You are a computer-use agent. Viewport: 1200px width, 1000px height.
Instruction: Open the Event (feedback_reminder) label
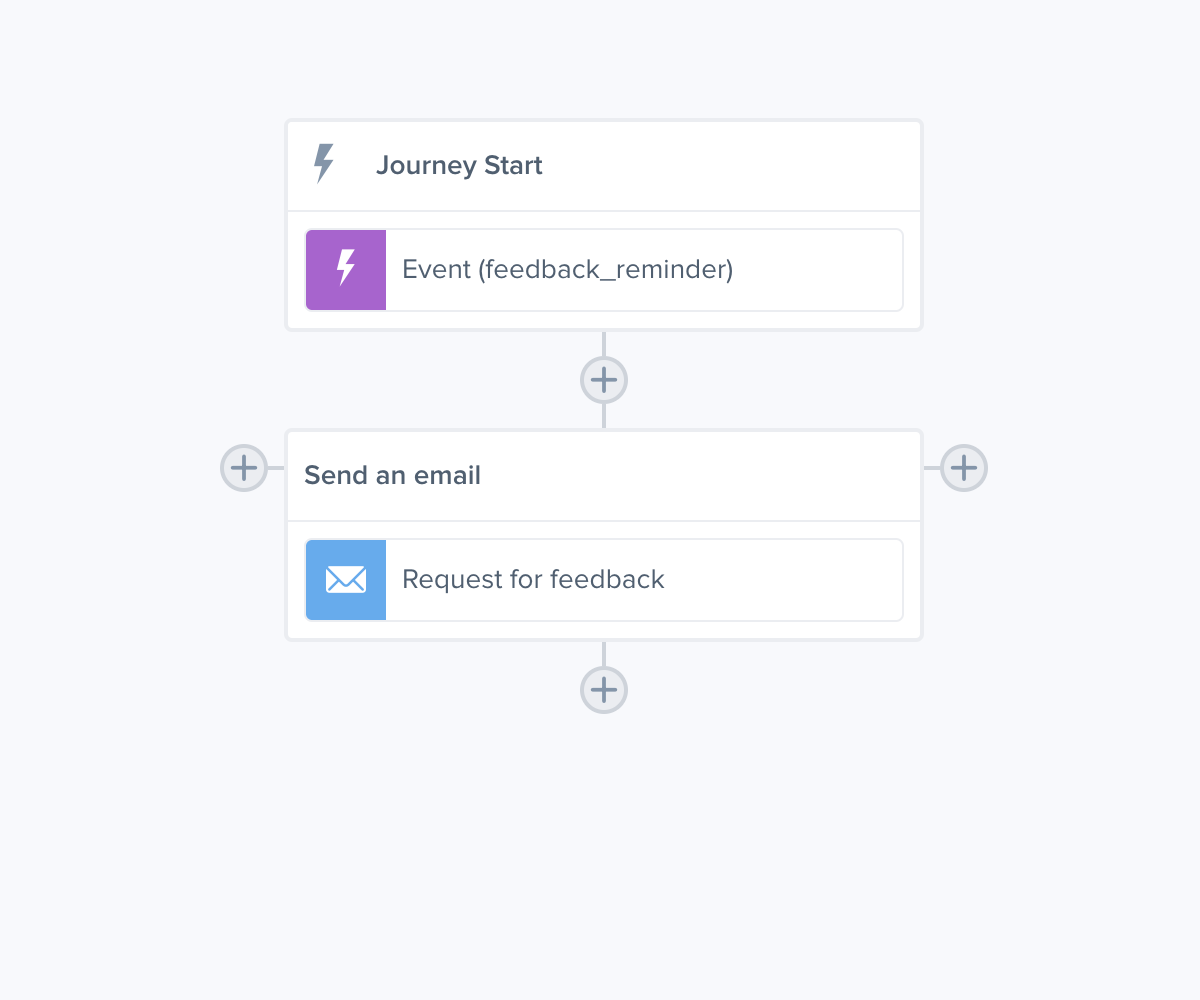(x=567, y=270)
